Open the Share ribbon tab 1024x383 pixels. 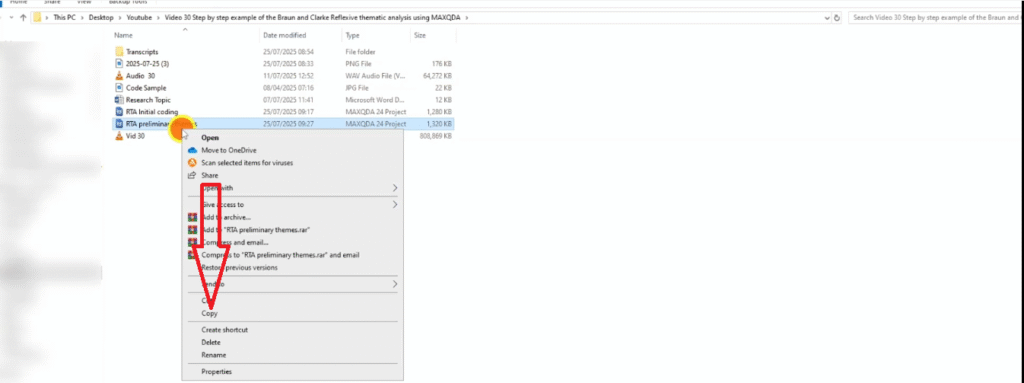click(52, 2)
